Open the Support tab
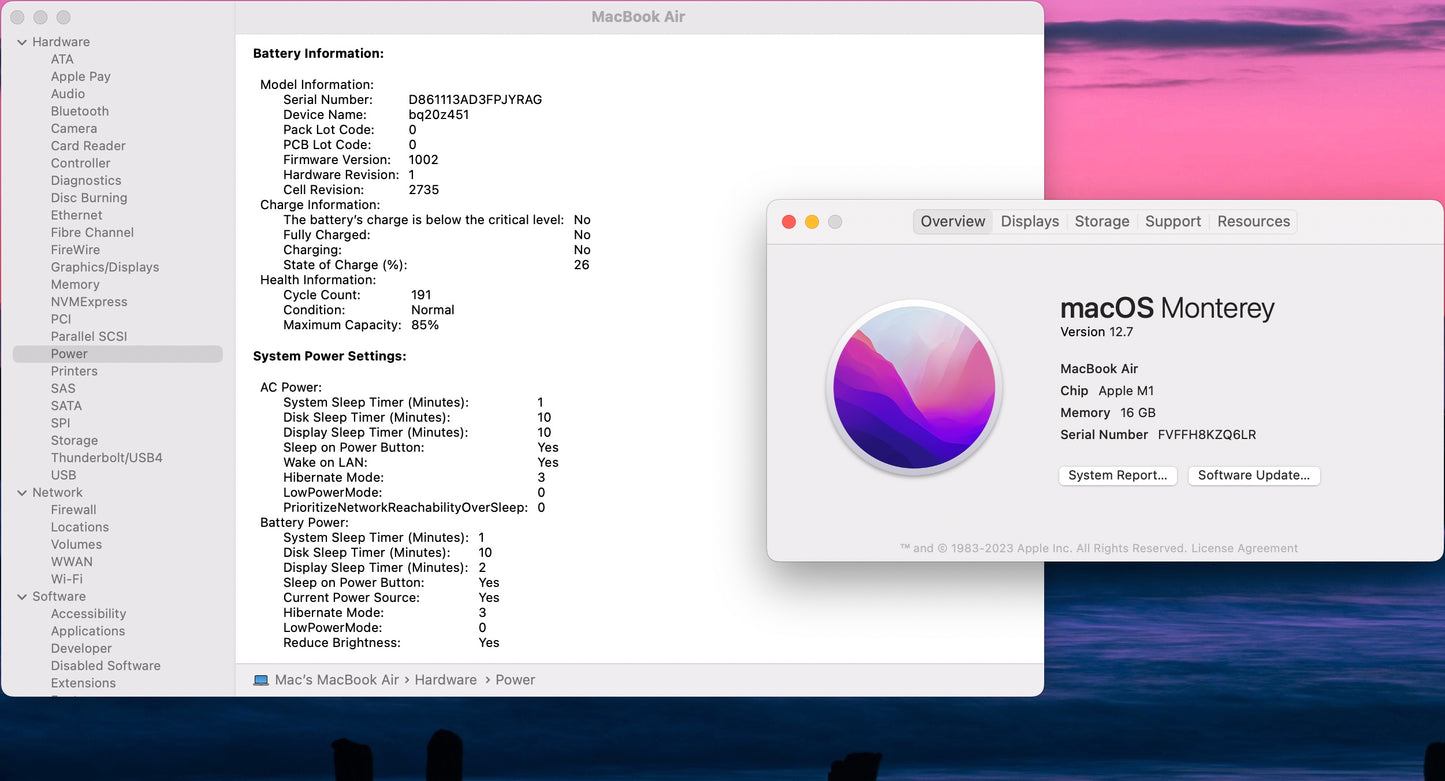Viewport: 1445px width, 781px height. [1173, 222]
